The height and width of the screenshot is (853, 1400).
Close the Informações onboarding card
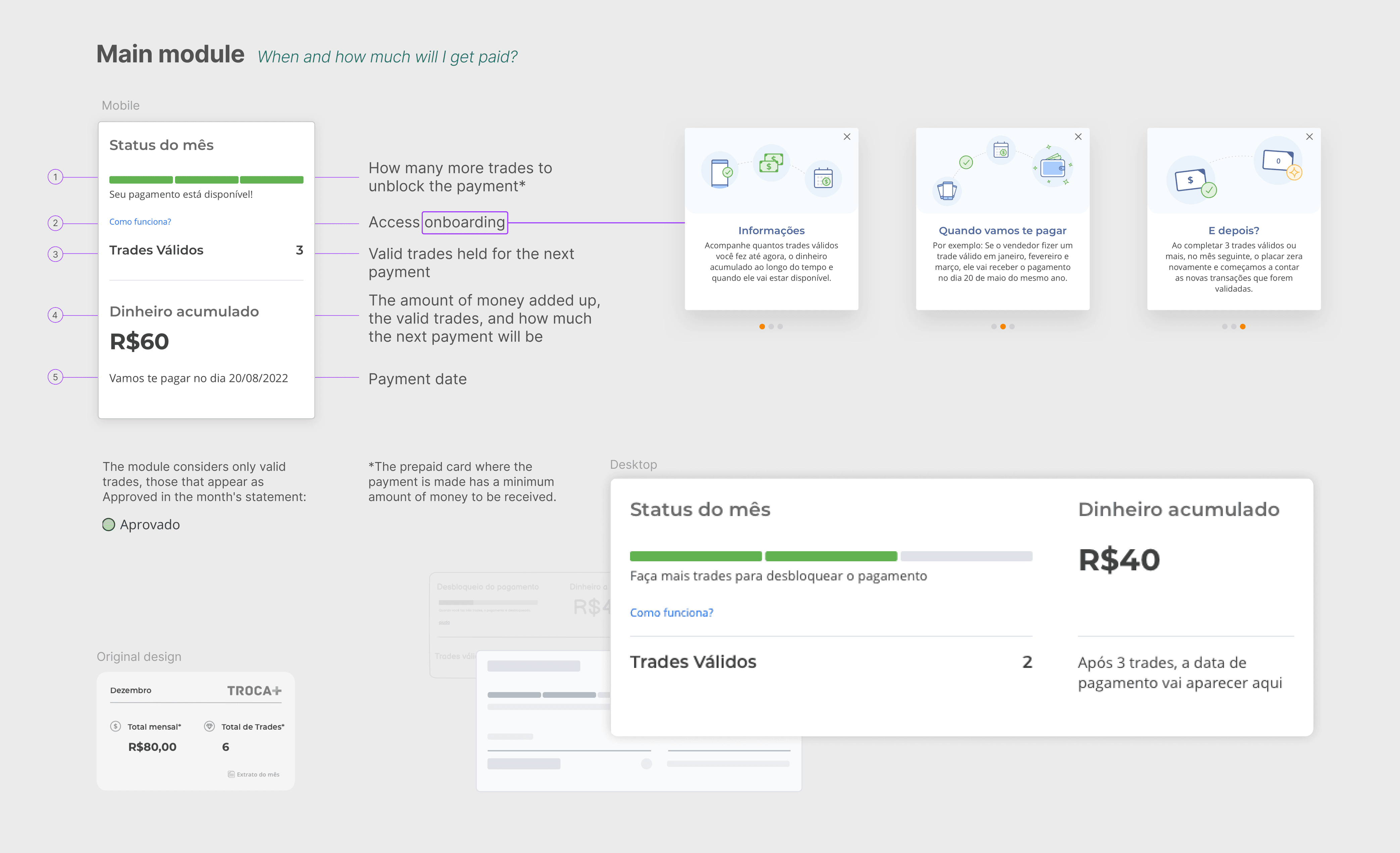846,137
